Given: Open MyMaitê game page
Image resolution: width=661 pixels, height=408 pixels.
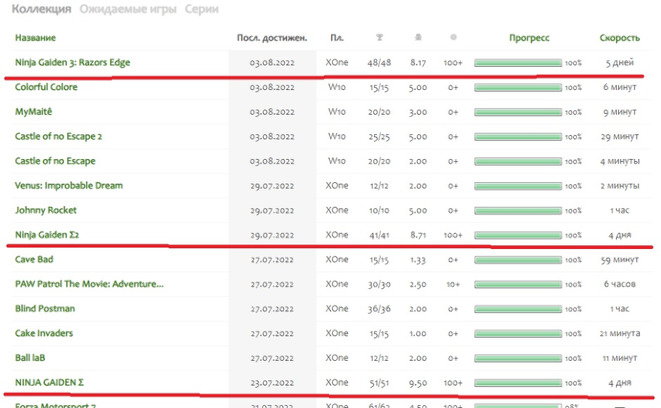Looking at the screenshot, I should (33, 112).
